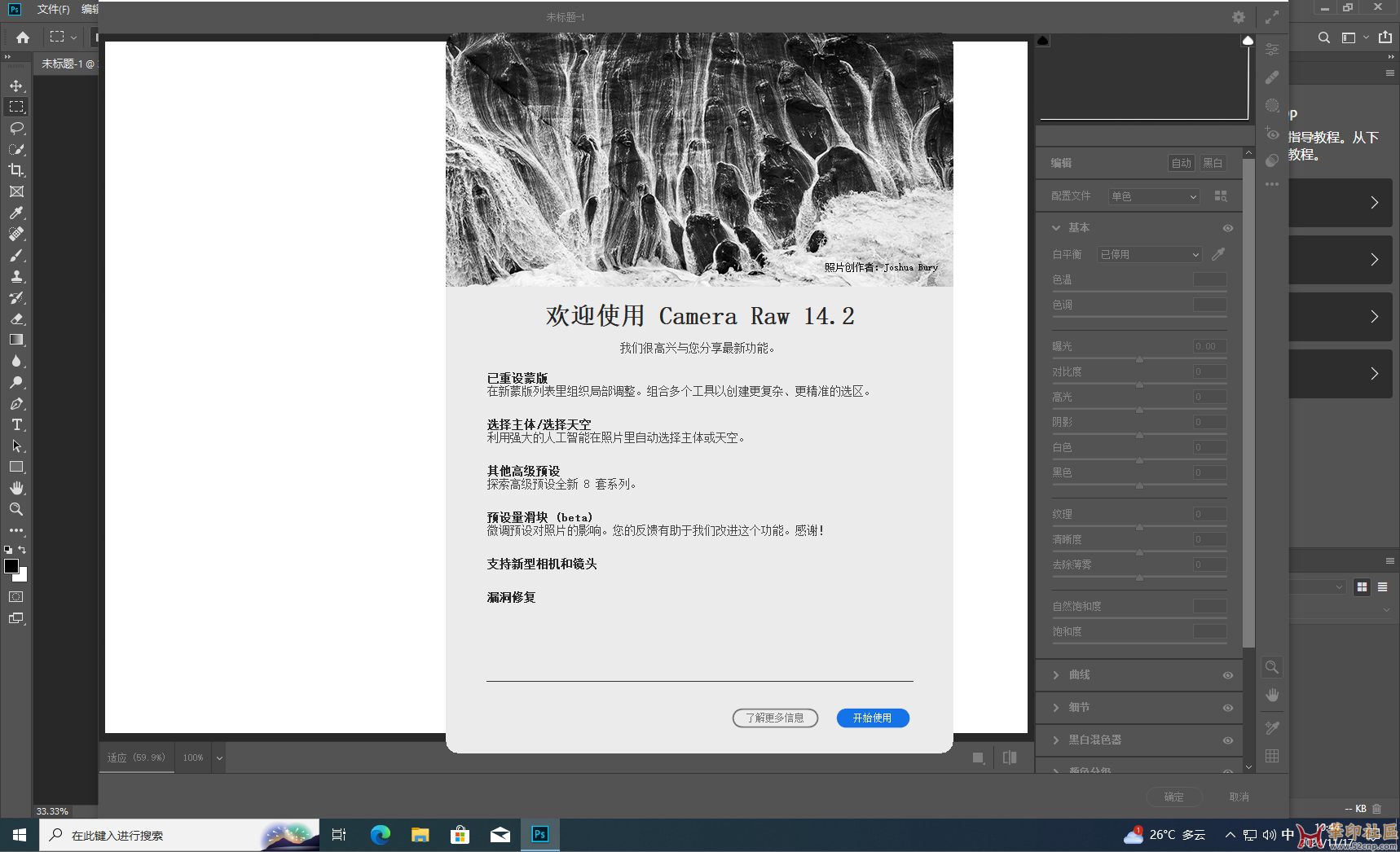Switch to 未标题-1 document tab
1400x852 pixels.
tap(67, 64)
